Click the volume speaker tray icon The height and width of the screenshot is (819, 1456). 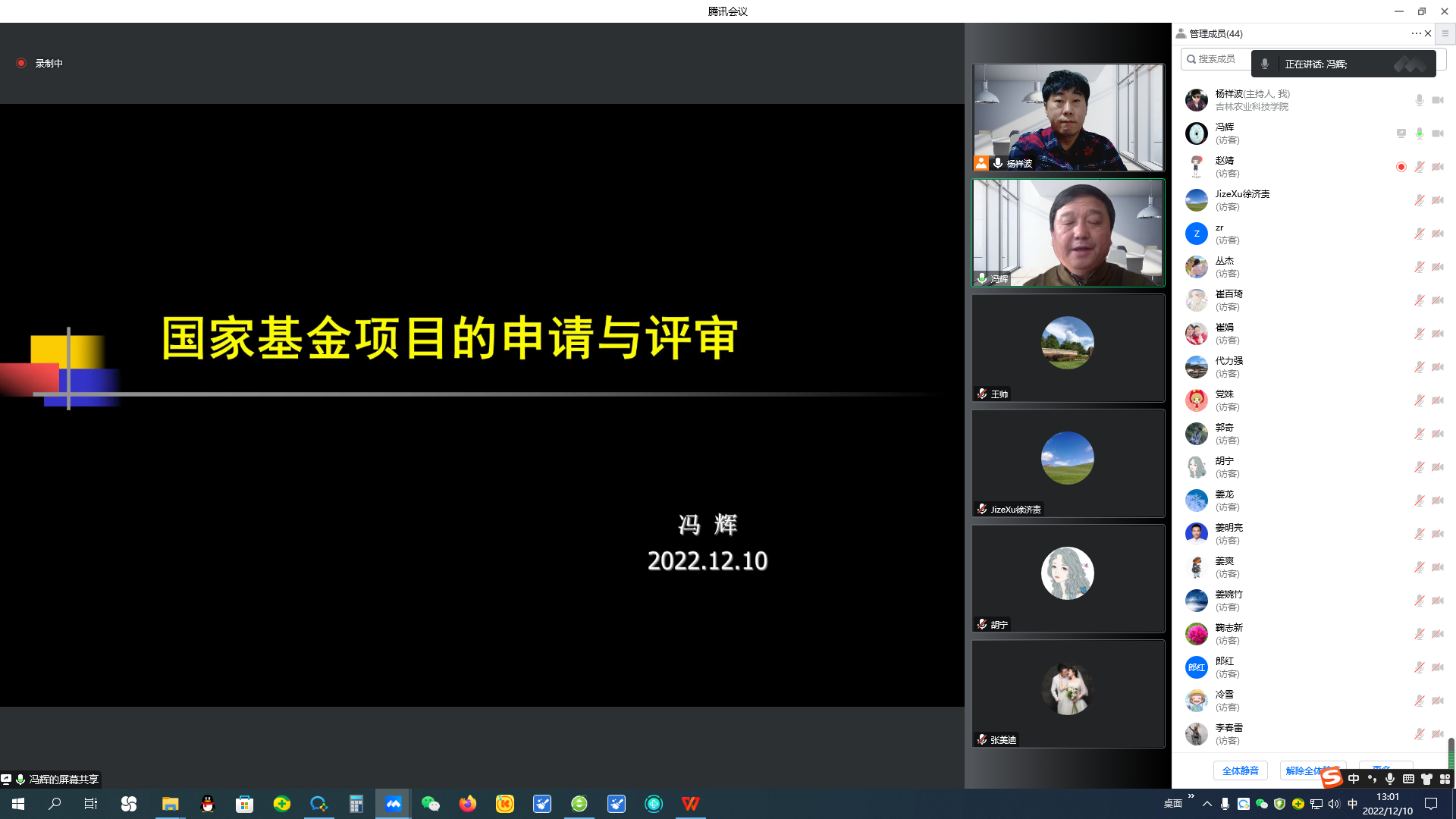[1334, 804]
